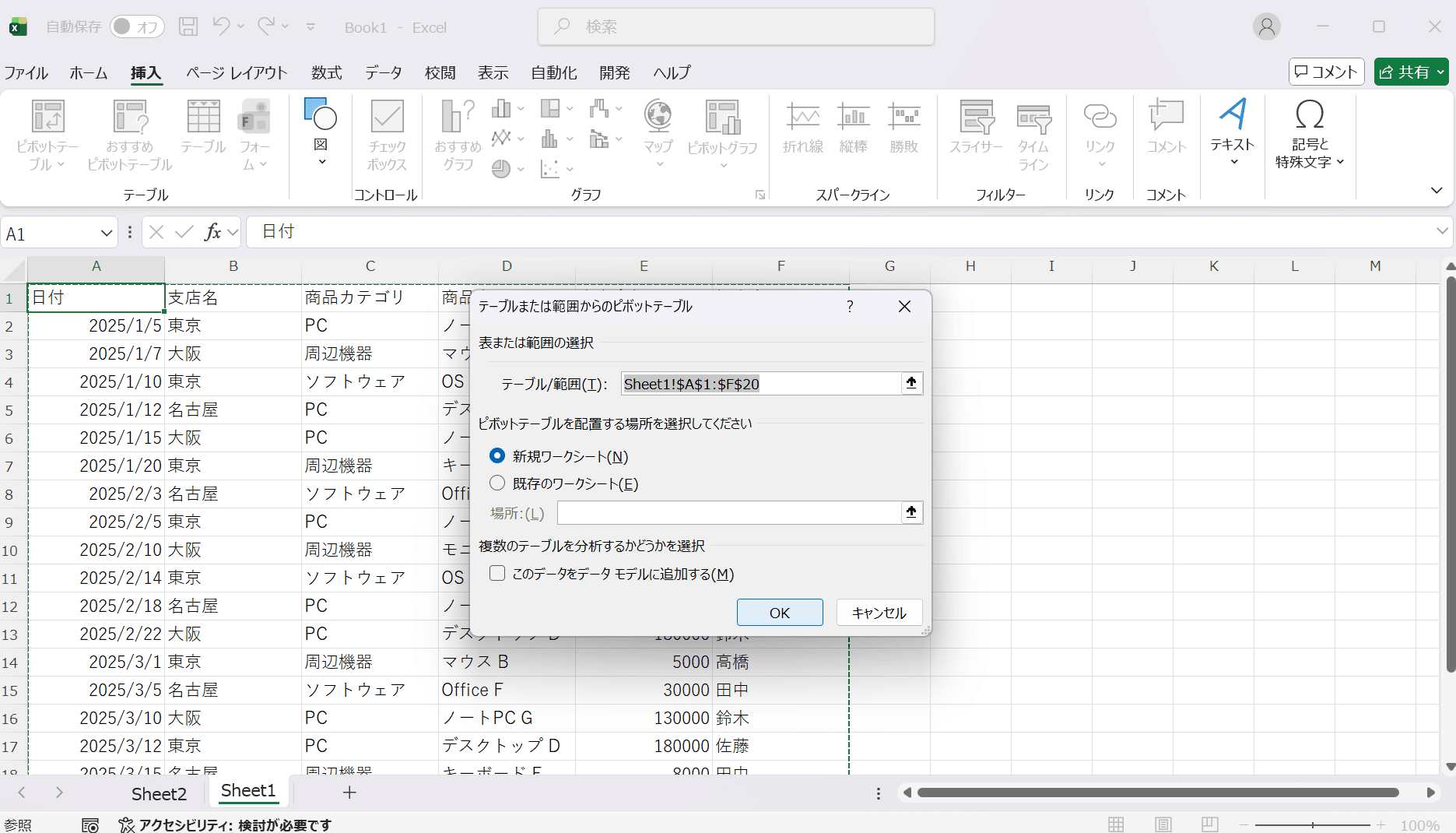Switch to the Sheet2 worksheet tab
Image resolution: width=1456 pixels, height=833 pixels.
pyautogui.click(x=159, y=793)
